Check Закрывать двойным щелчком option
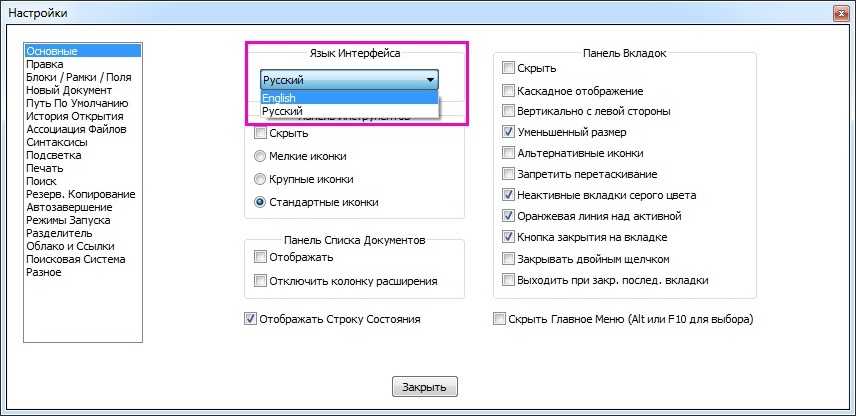The height and width of the screenshot is (416, 856). tap(509, 258)
